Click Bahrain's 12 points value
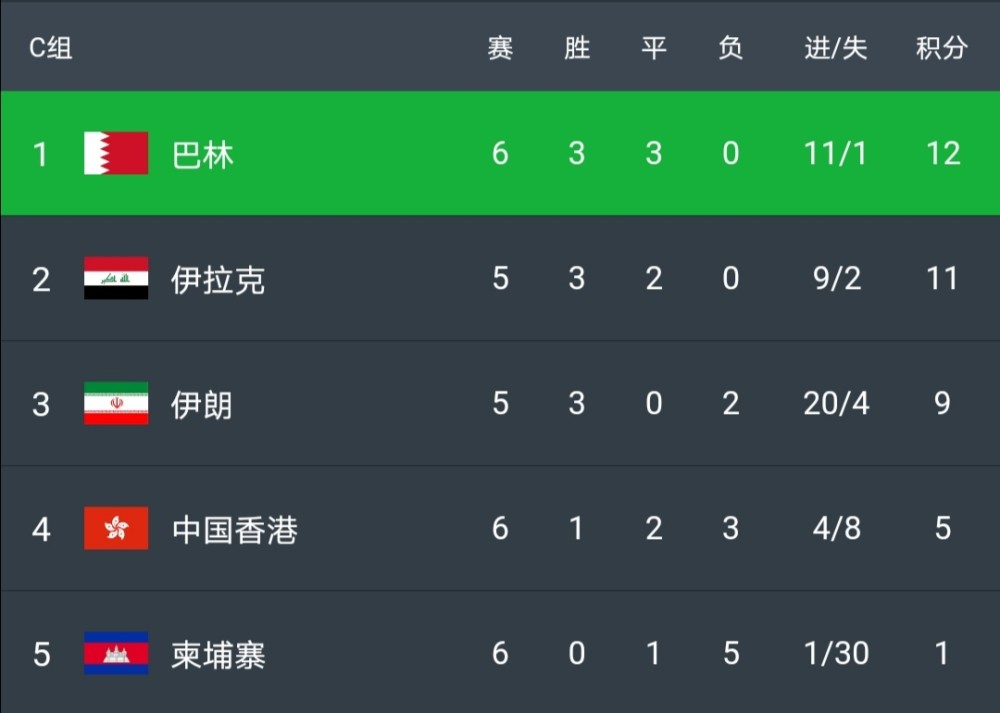 (943, 154)
